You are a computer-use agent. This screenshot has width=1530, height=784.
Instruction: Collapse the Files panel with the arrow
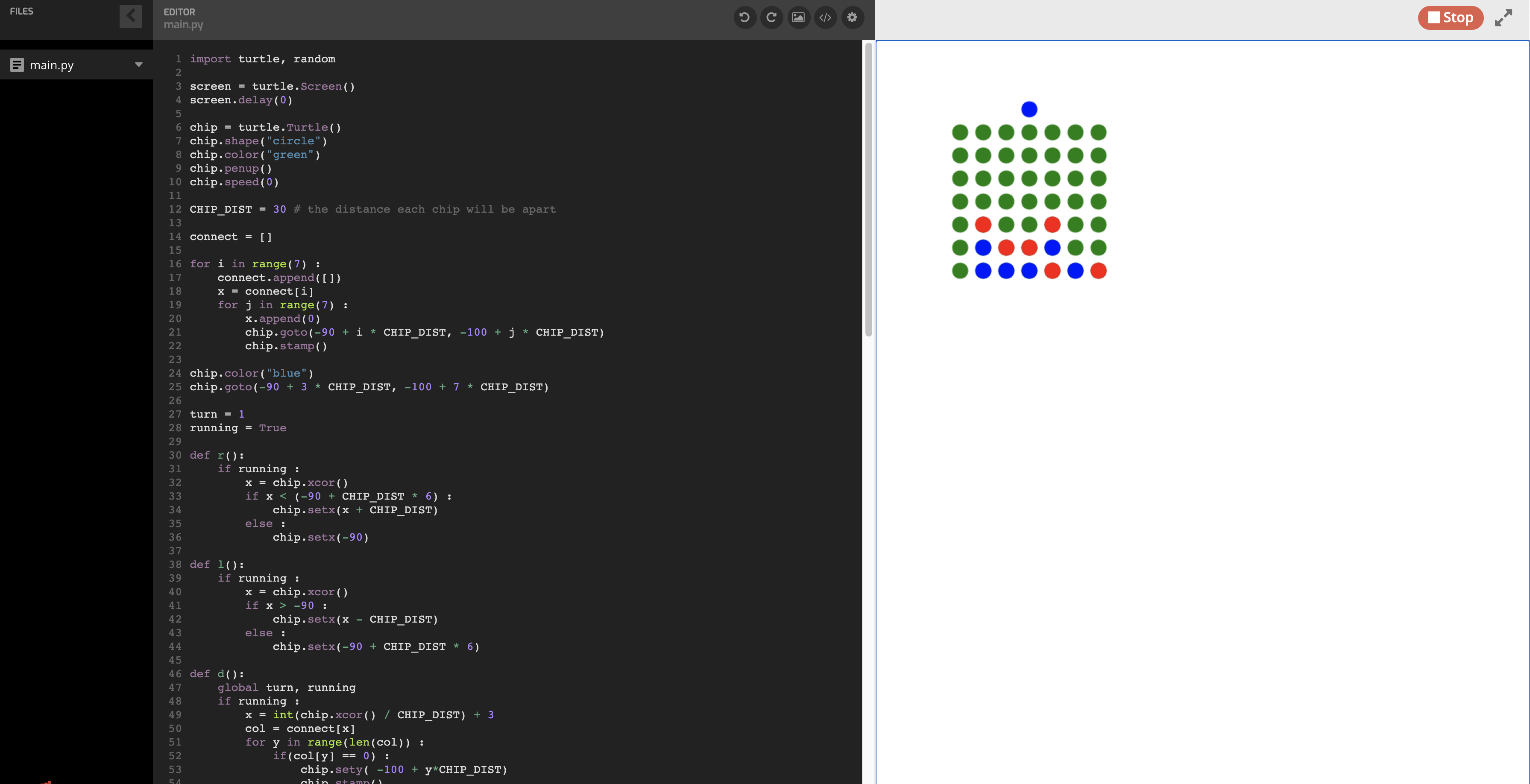[x=130, y=16]
